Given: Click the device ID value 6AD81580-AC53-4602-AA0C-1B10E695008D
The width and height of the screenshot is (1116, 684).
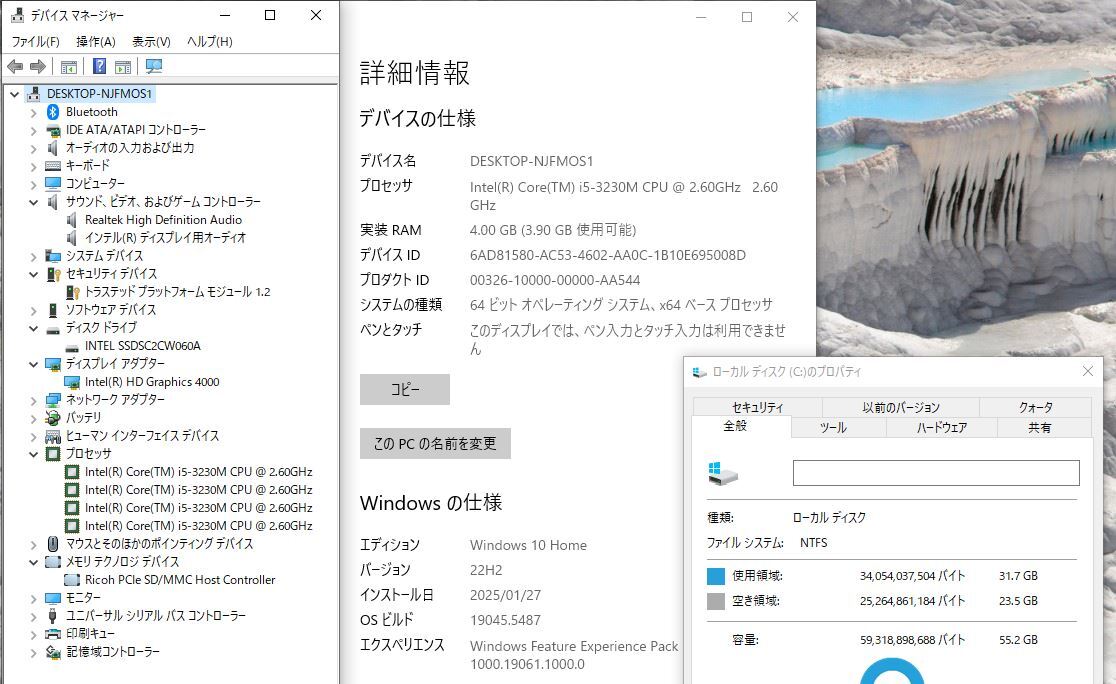Looking at the screenshot, I should pyautogui.click(x=608, y=255).
